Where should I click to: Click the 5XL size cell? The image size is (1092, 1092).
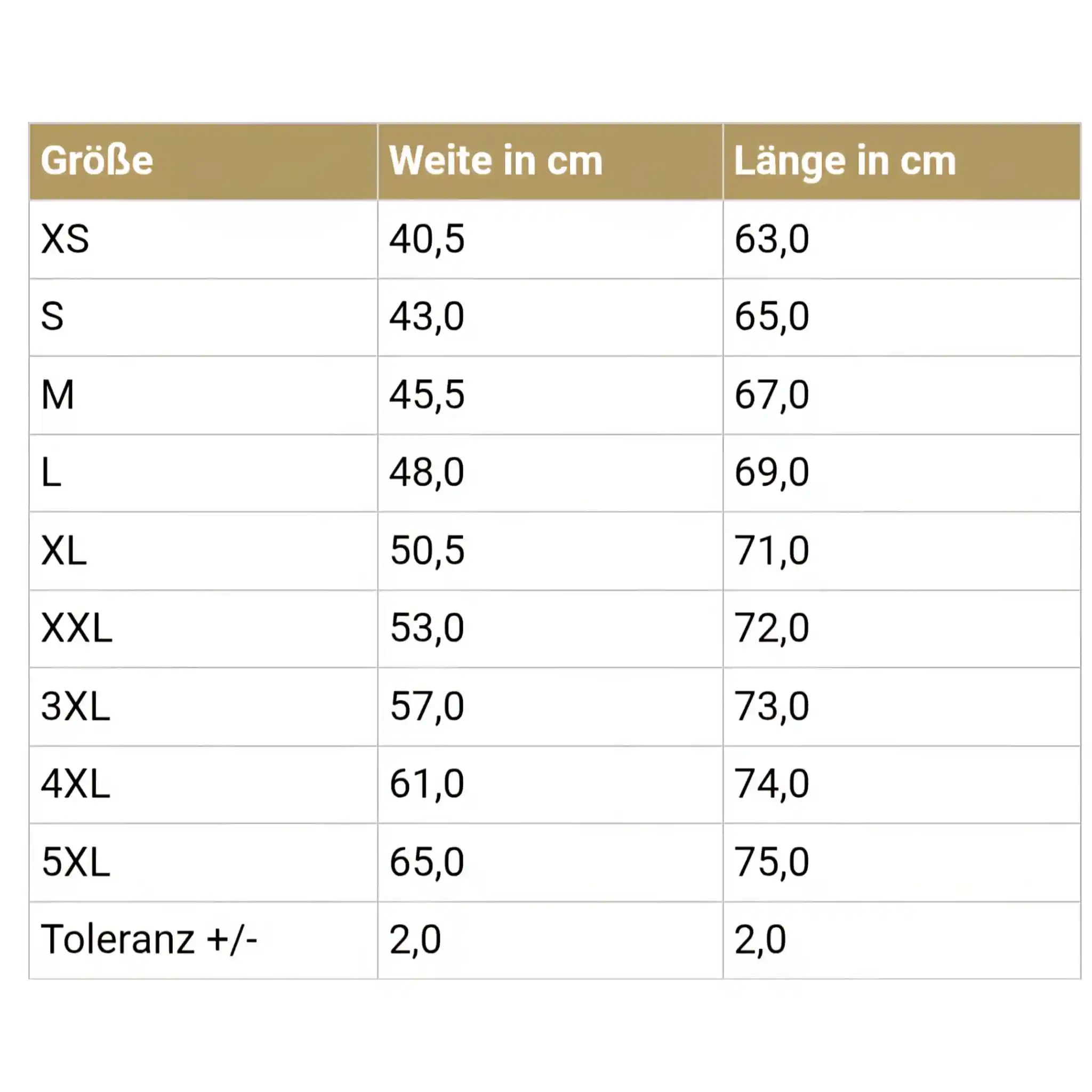[x=76, y=862]
